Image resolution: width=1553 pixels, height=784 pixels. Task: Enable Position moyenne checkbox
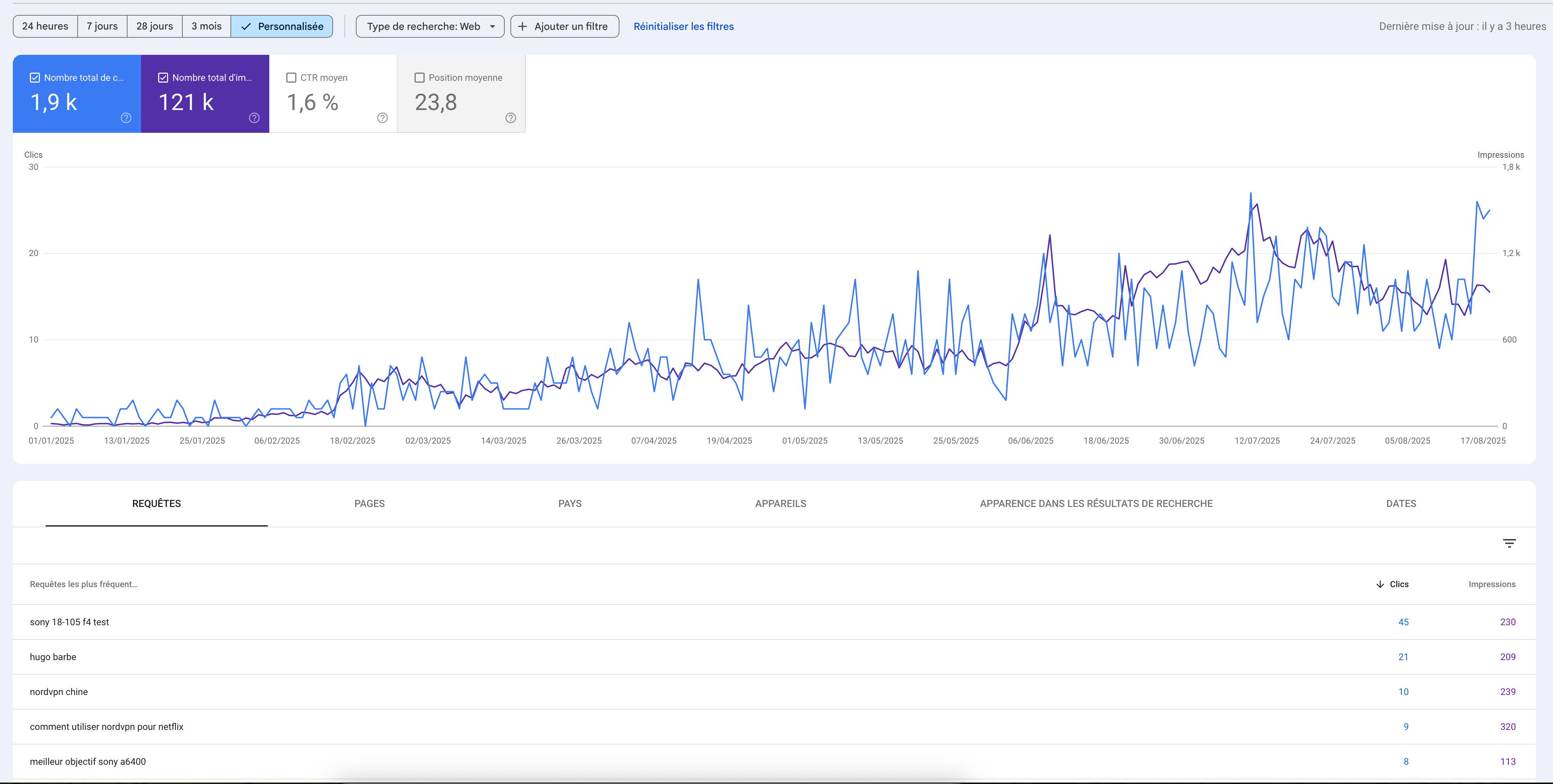point(420,78)
